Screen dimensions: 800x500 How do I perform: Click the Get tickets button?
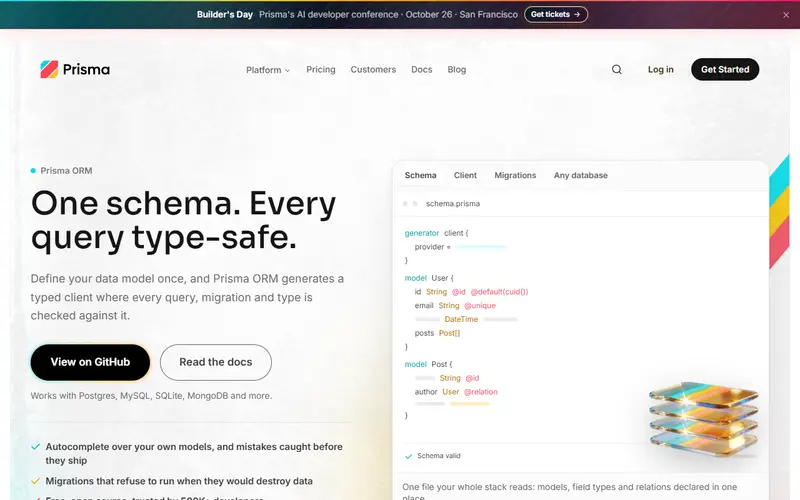(x=556, y=14)
